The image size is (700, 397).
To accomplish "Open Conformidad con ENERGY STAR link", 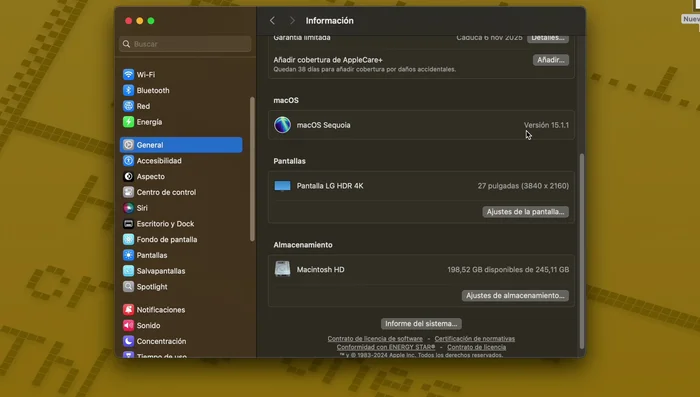I will 386,347.
